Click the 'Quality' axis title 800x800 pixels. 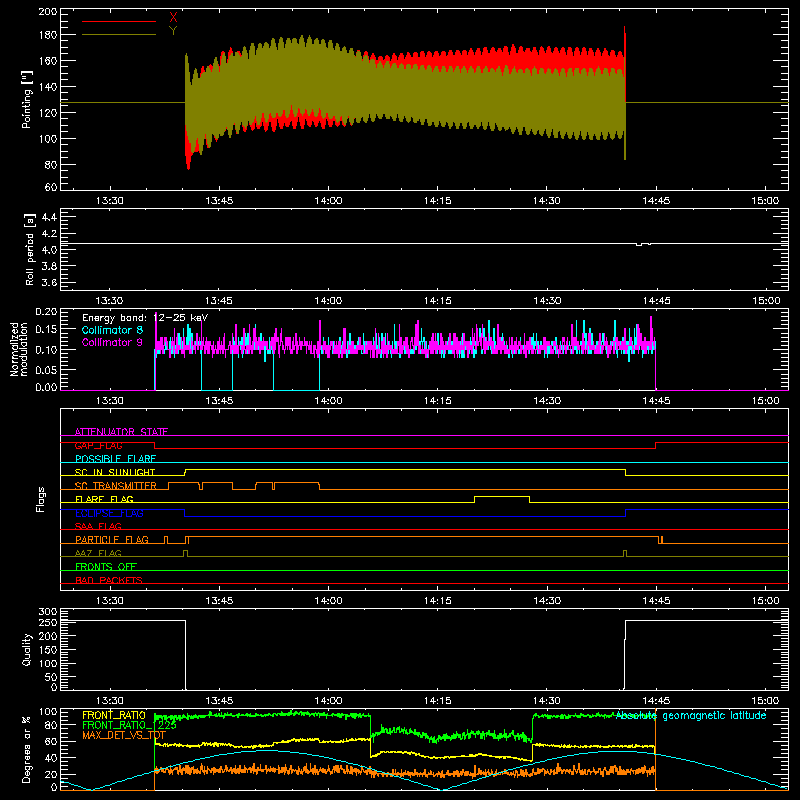(27, 649)
